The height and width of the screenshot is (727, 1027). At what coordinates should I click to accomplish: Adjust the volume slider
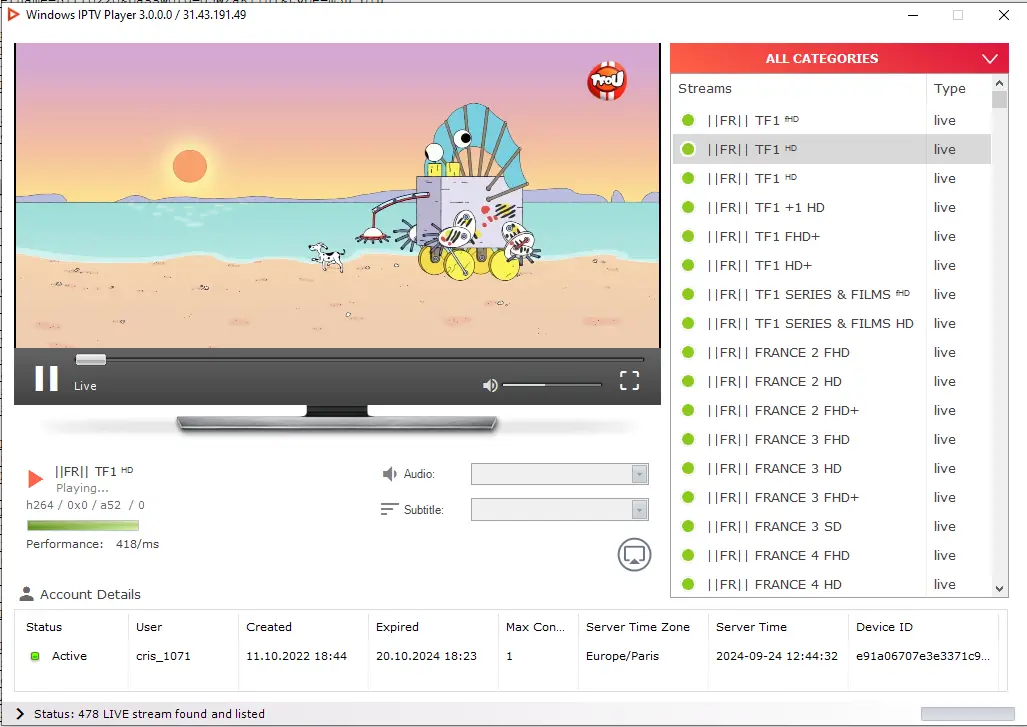pos(551,385)
